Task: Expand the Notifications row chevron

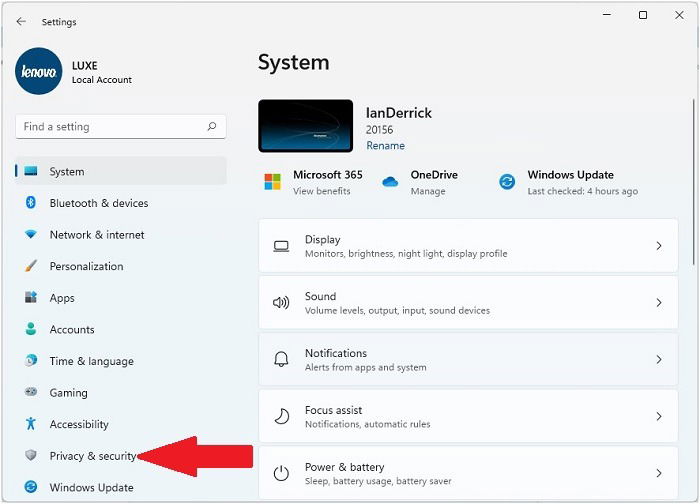Action: [x=658, y=360]
